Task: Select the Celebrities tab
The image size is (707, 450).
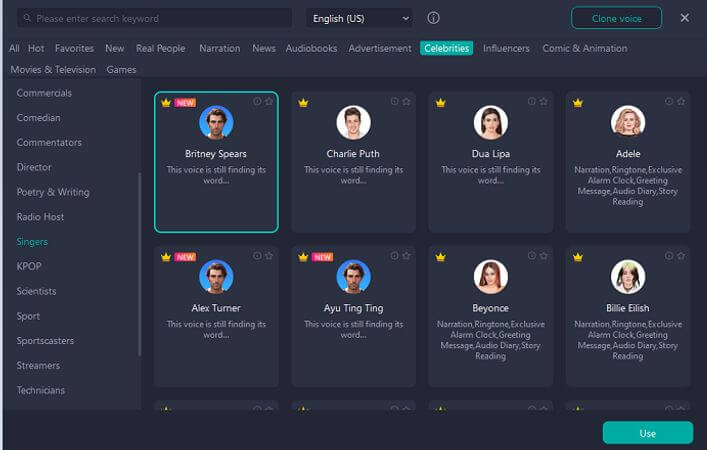Action: pos(446,48)
